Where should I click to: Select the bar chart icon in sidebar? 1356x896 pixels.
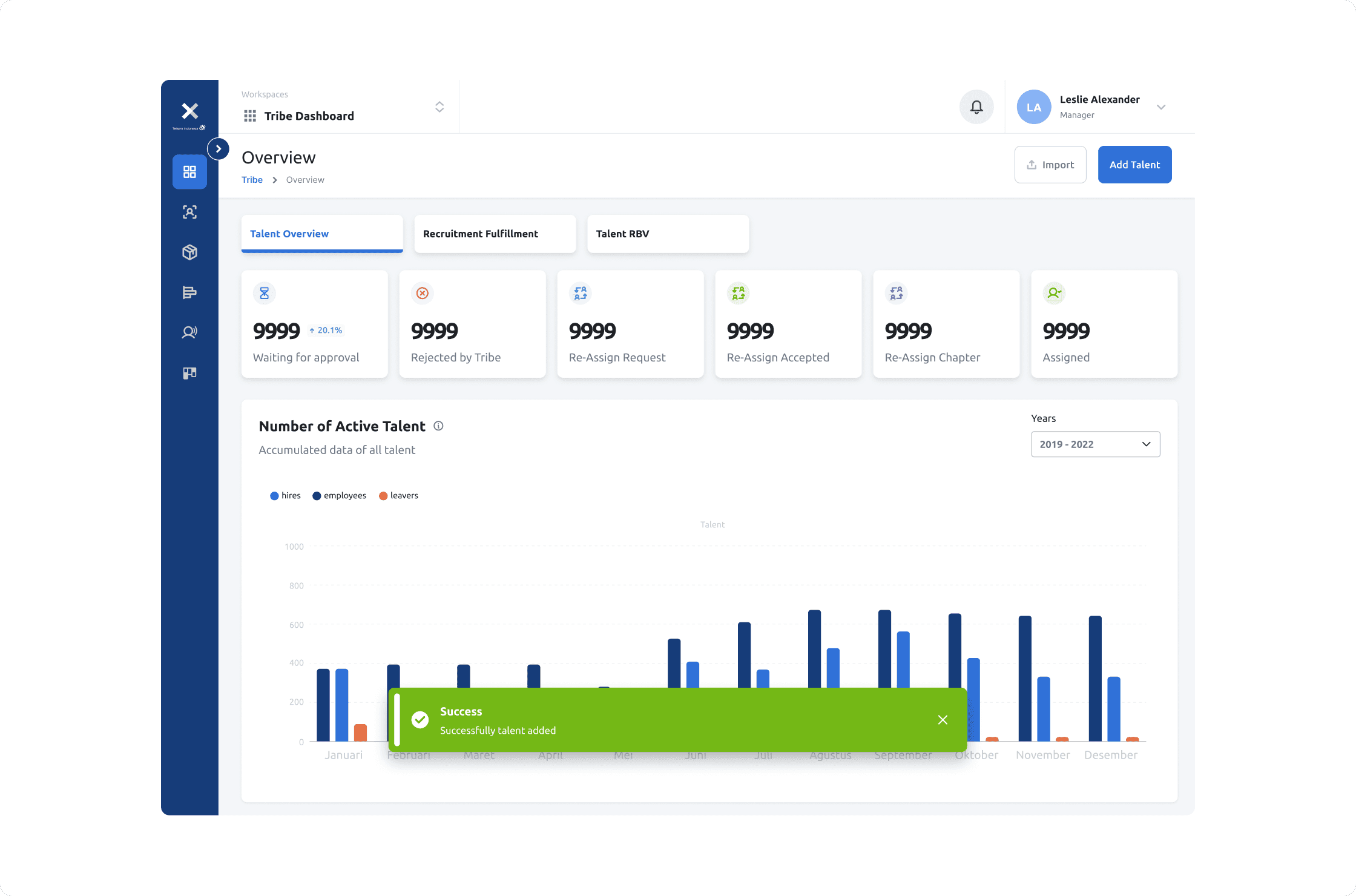point(189,292)
